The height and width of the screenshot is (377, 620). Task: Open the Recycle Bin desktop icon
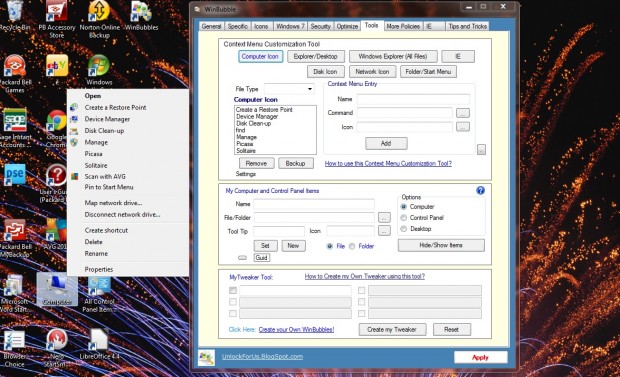click(x=15, y=16)
